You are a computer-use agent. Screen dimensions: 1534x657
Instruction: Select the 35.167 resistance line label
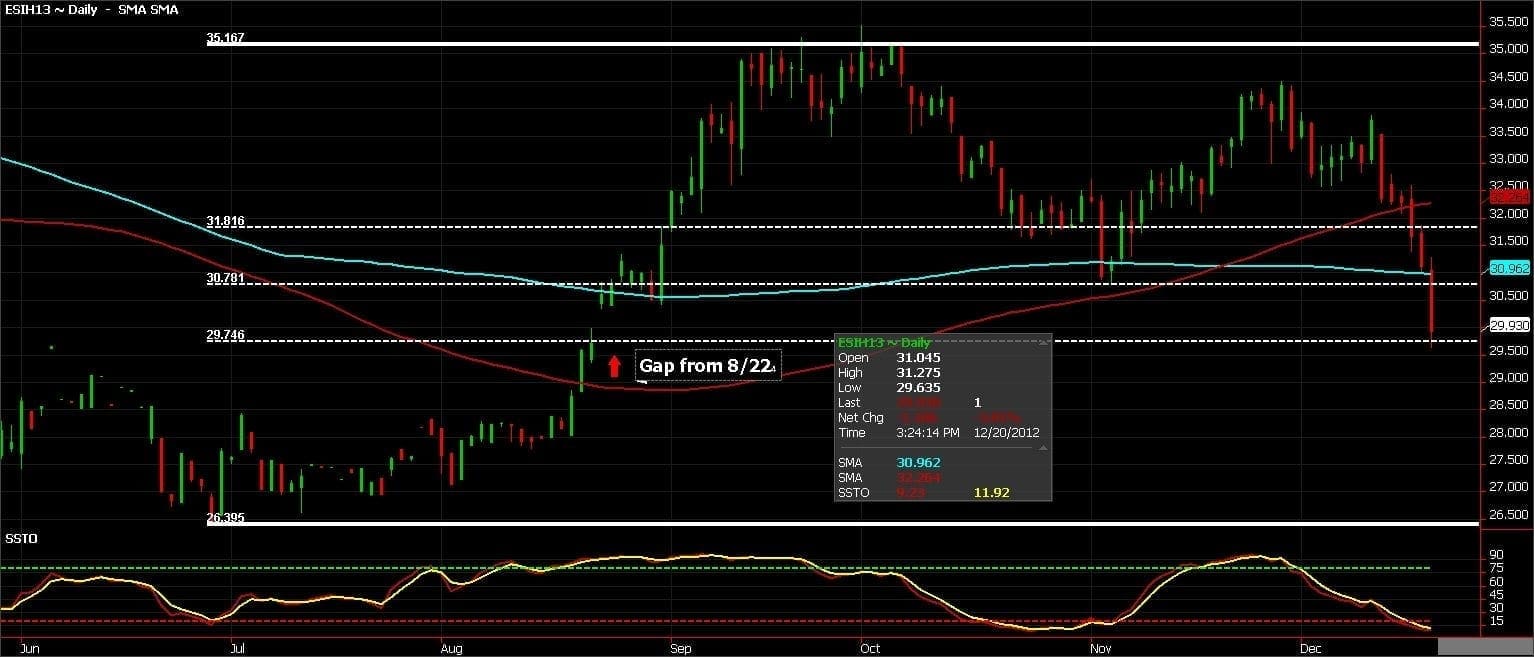pos(225,38)
